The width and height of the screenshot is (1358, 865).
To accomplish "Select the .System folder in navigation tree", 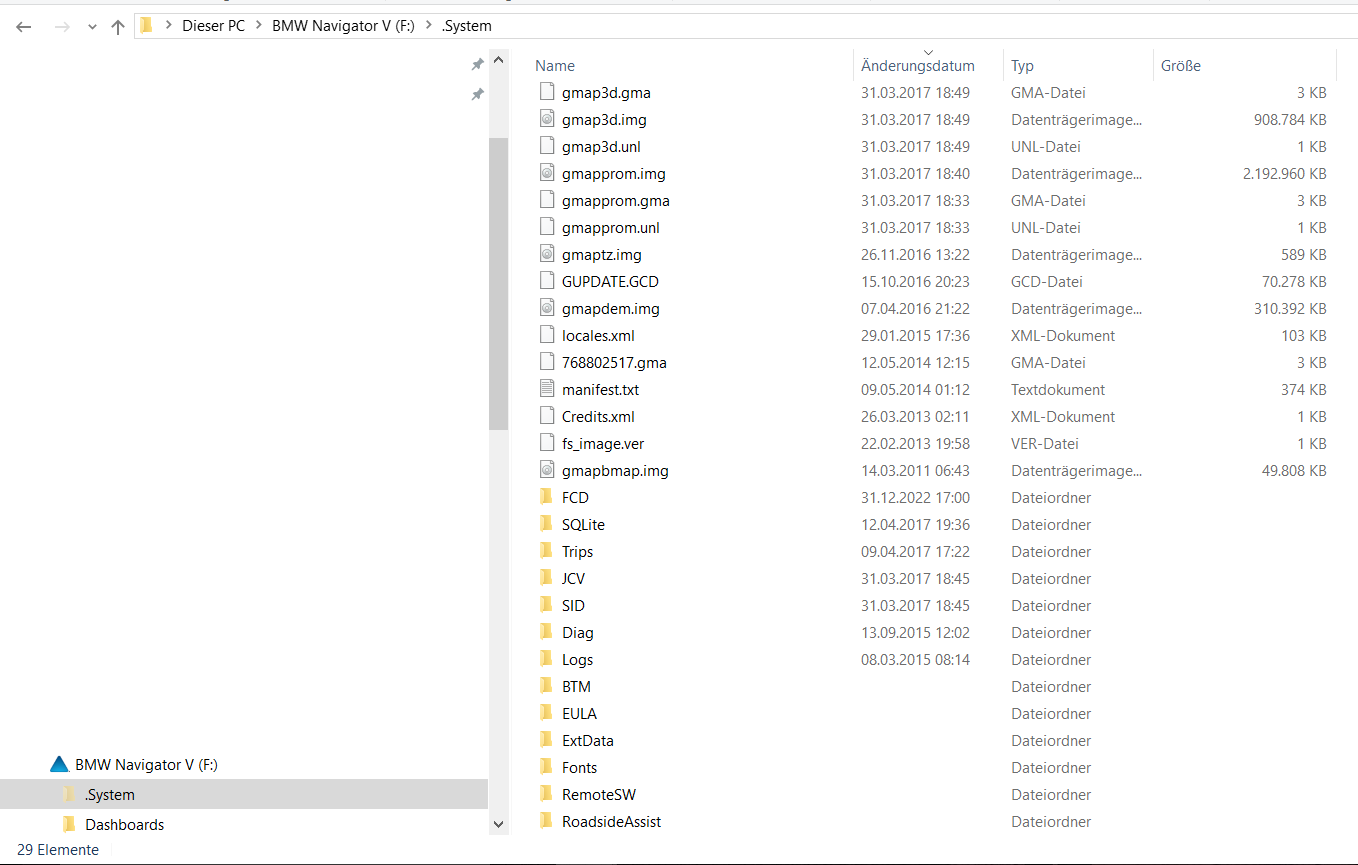I will (110, 795).
